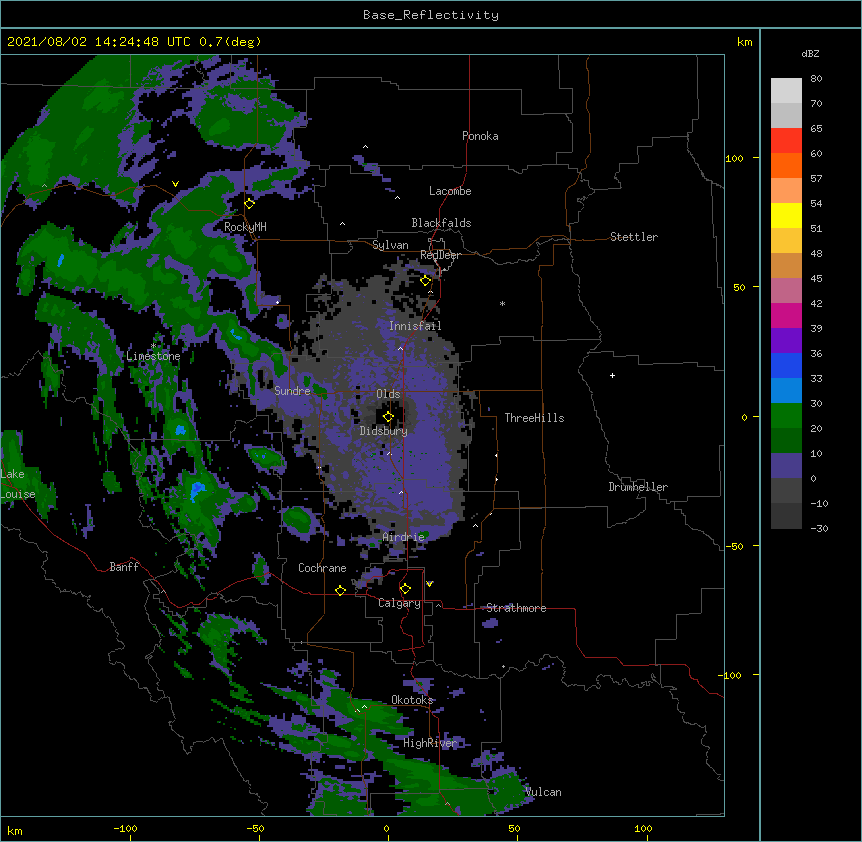Click the yellow diamond marker near RockyMH
Screen dimensions: 862x842
250,203
